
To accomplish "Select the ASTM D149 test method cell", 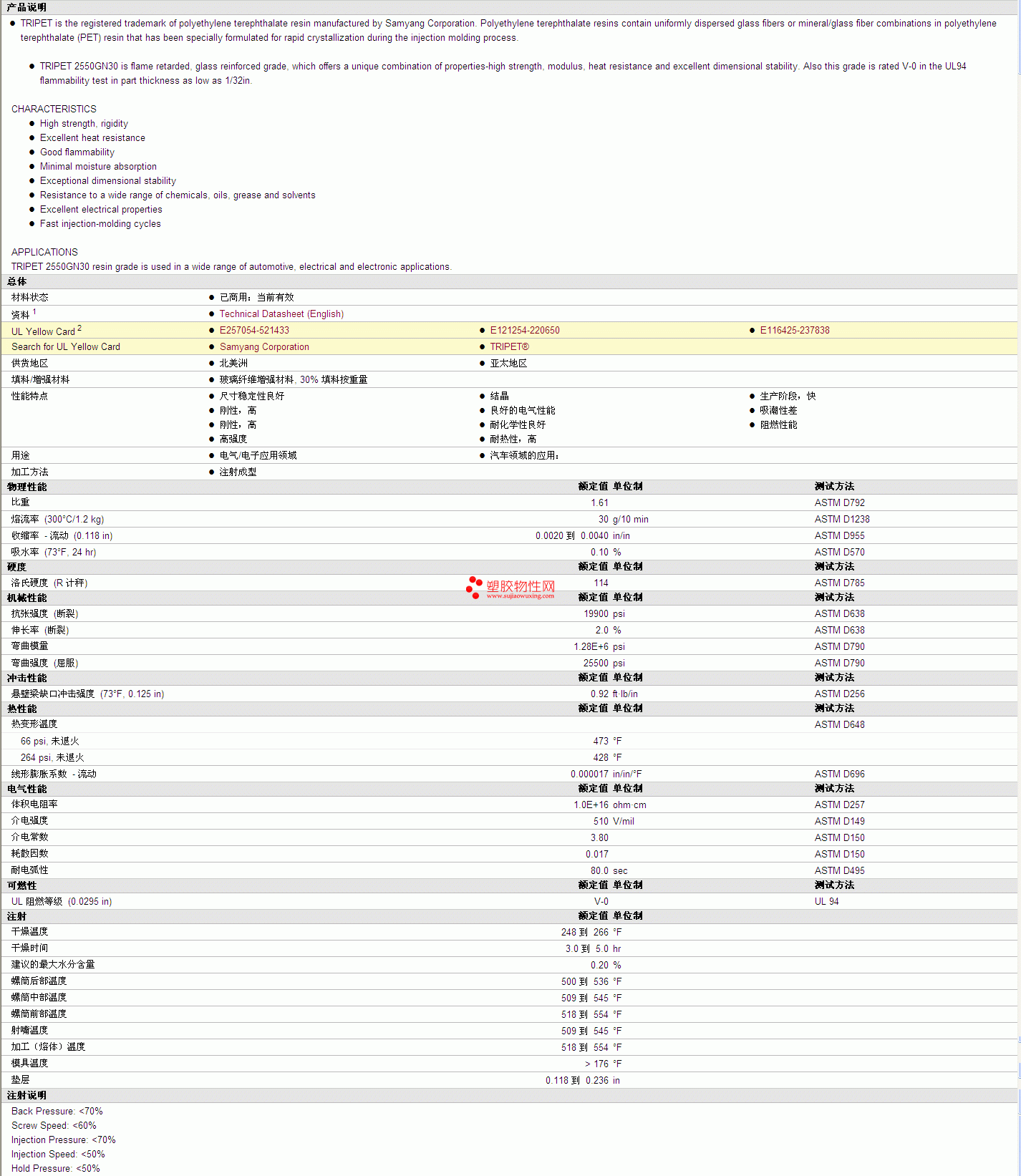I will coord(840,822).
